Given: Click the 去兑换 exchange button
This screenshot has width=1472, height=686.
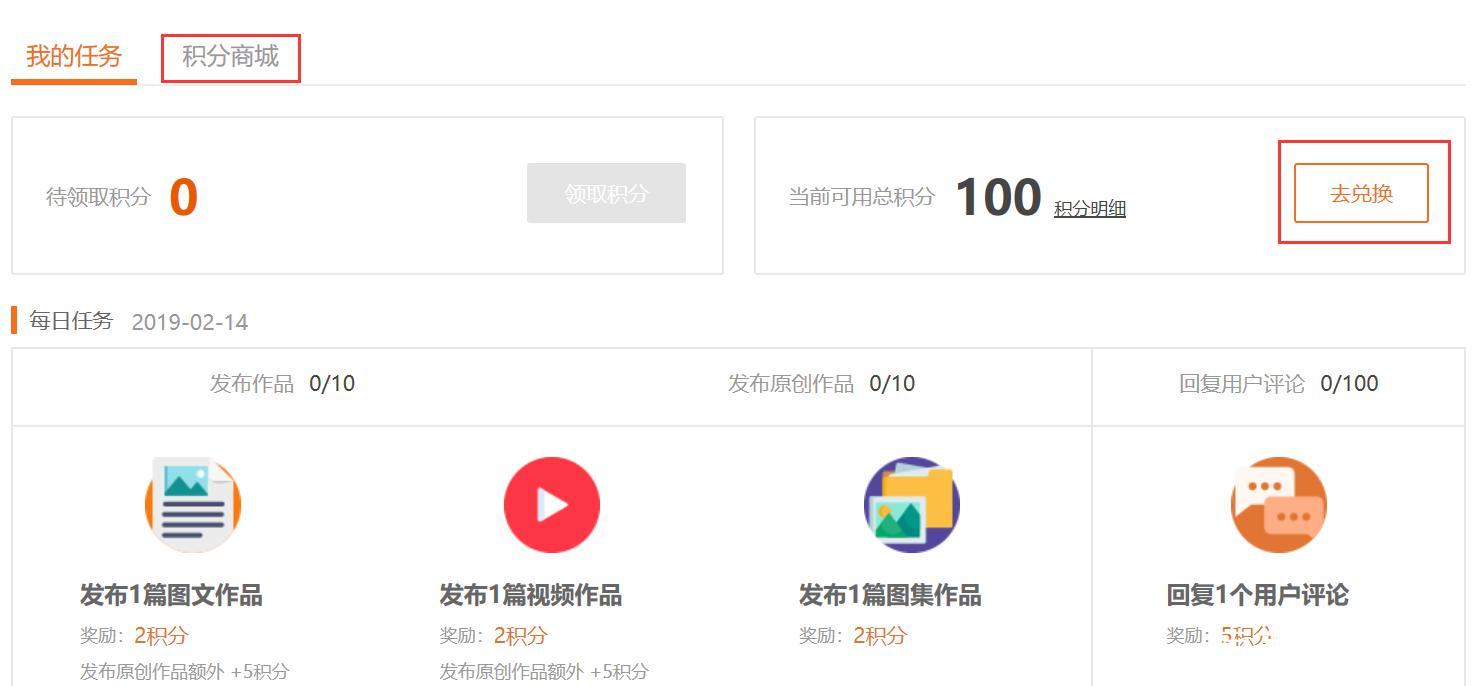Looking at the screenshot, I should click(x=1360, y=193).
